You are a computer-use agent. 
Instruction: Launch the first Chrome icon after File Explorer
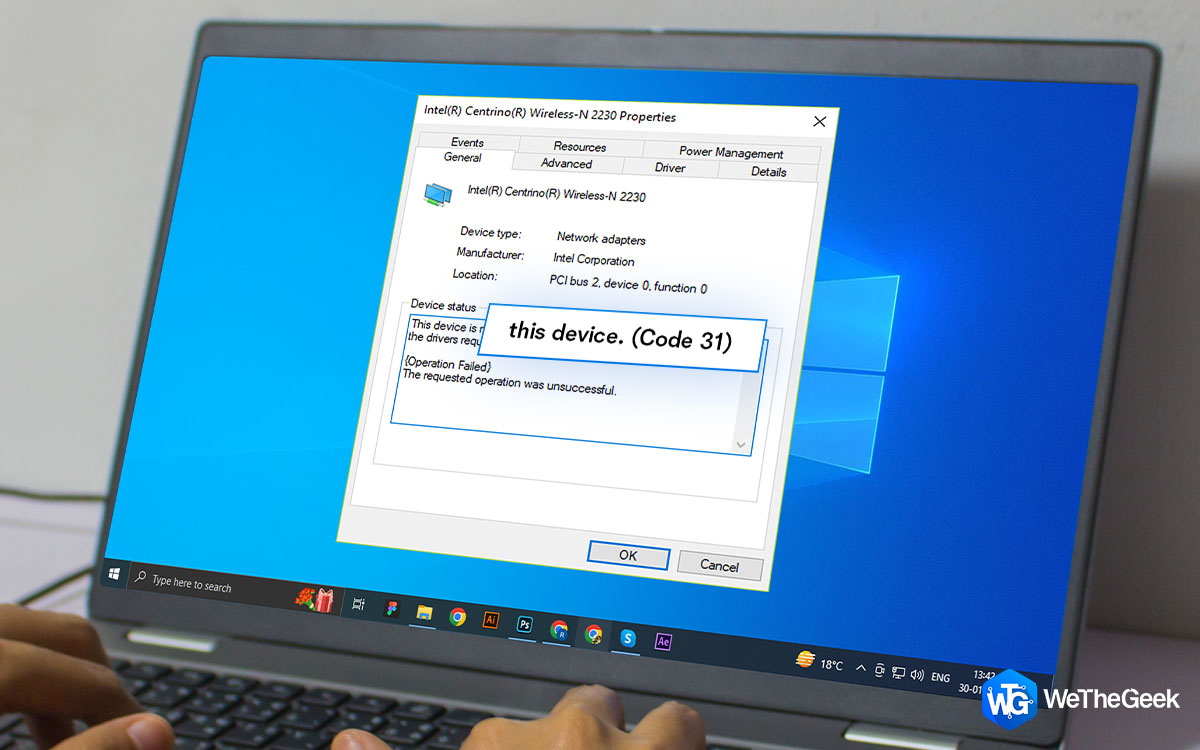[457, 616]
